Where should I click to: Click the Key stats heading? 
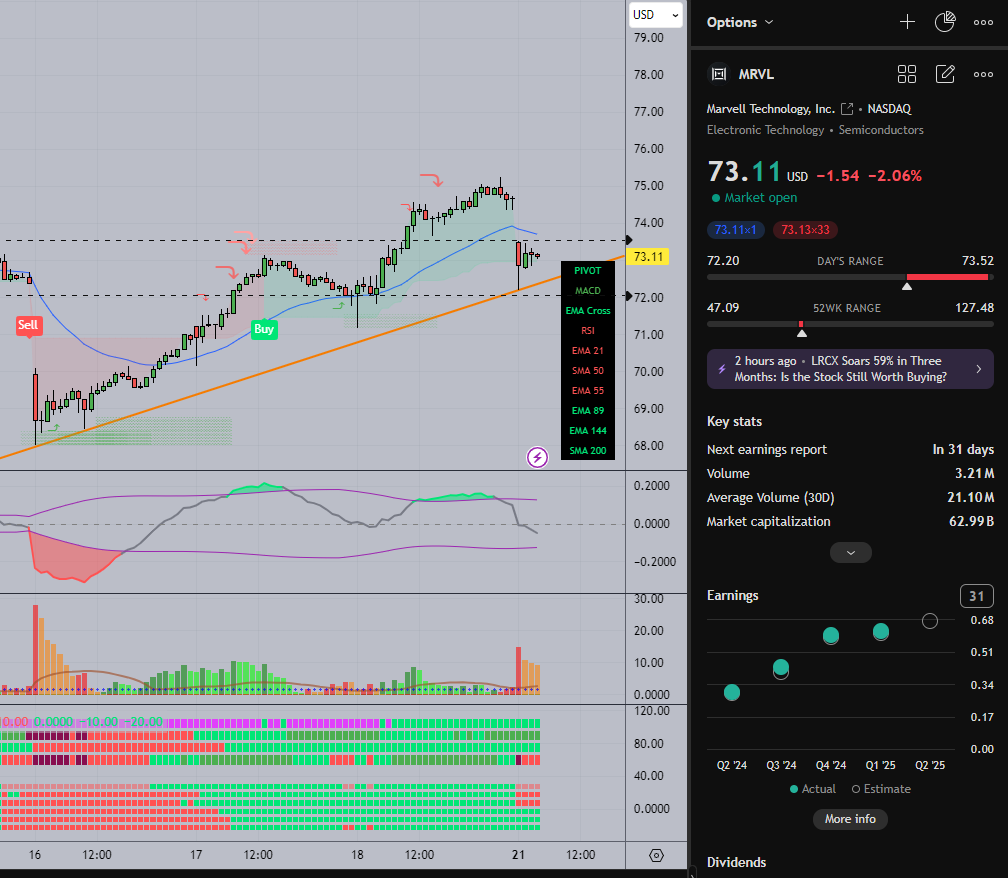point(734,421)
